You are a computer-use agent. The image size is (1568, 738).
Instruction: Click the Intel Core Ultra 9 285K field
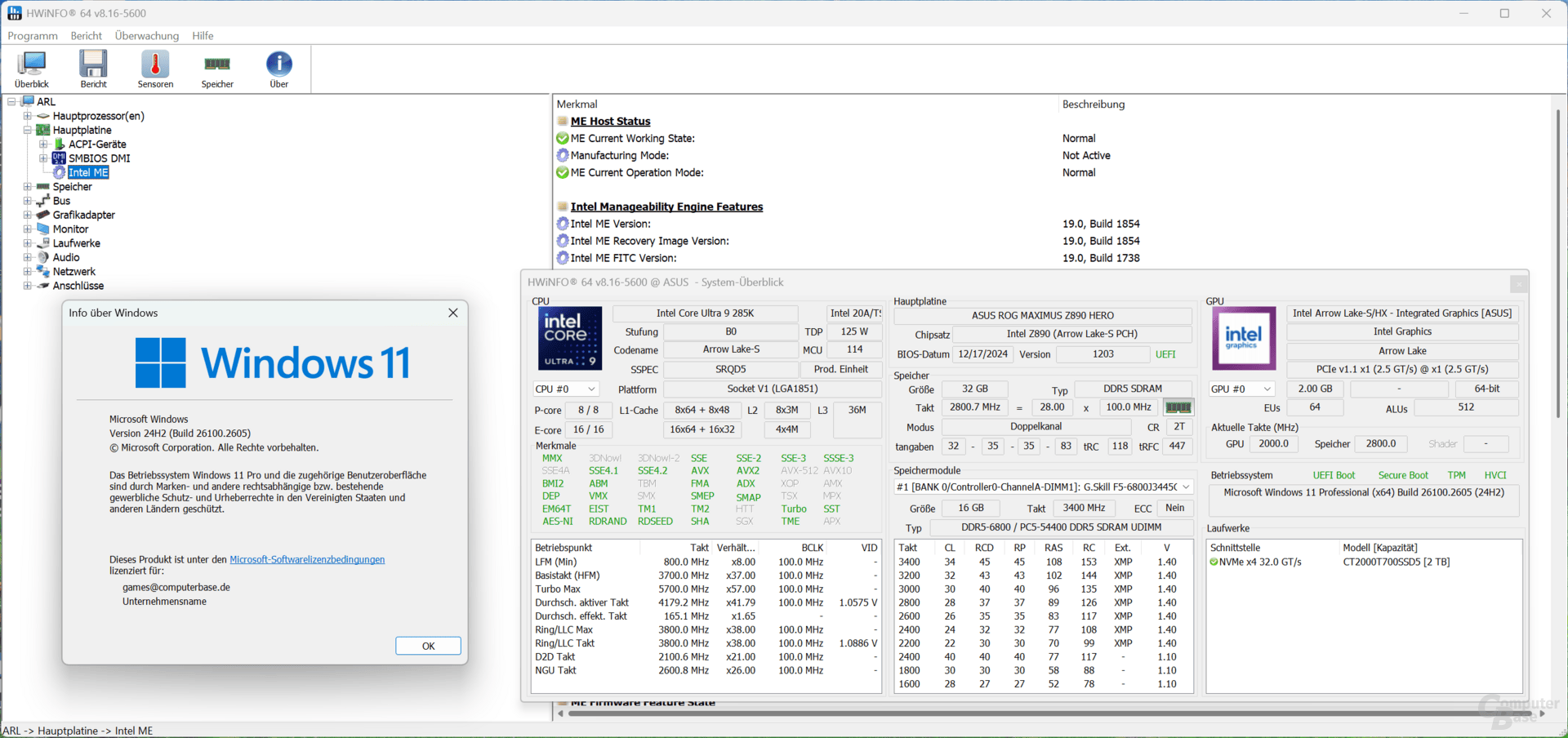[x=705, y=313]
